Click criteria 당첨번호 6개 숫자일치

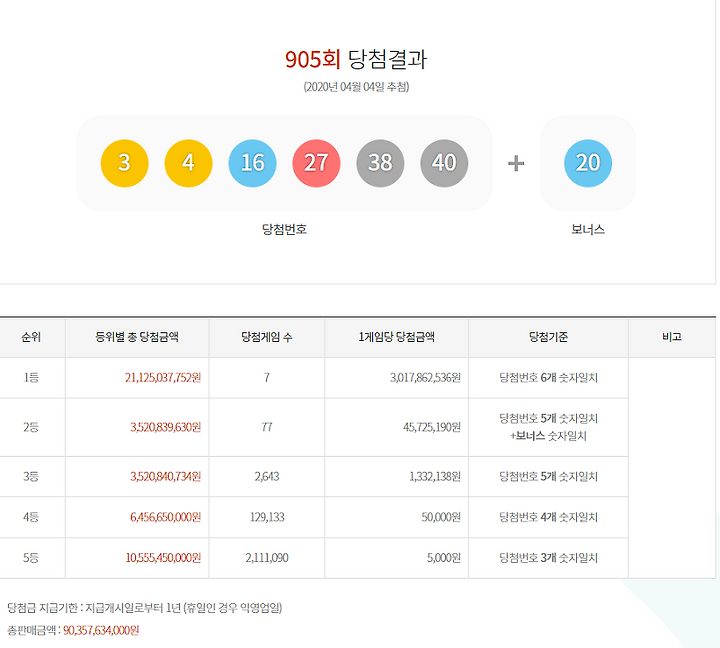(548, 378)
